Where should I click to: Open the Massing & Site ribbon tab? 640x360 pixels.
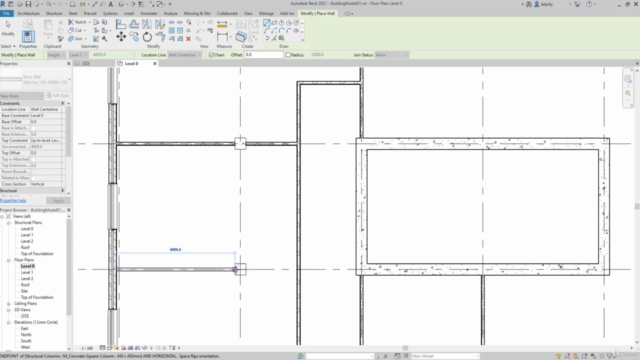(197, 13)
